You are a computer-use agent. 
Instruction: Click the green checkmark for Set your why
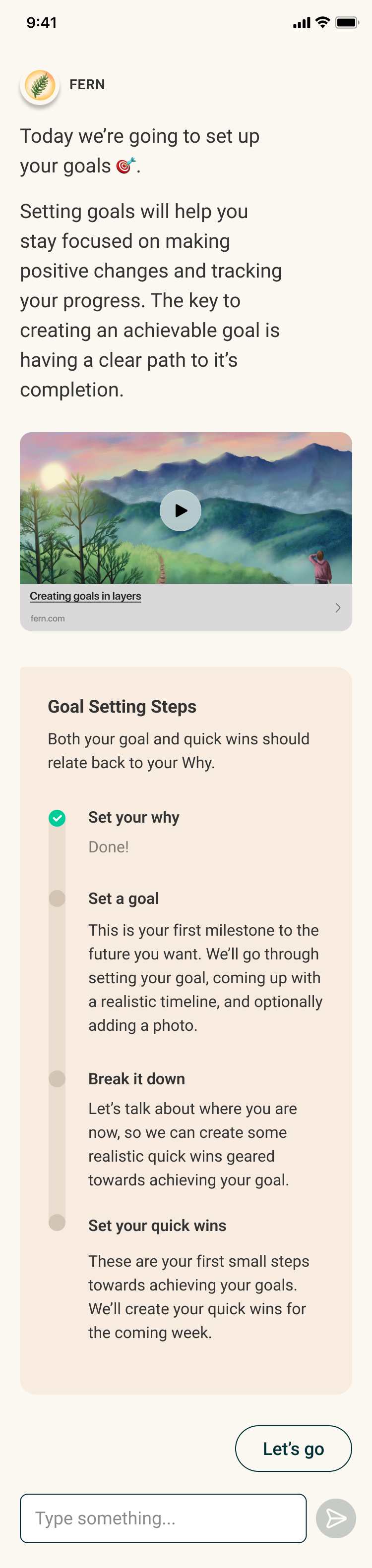pyautogui.click(x=57, y=818)
